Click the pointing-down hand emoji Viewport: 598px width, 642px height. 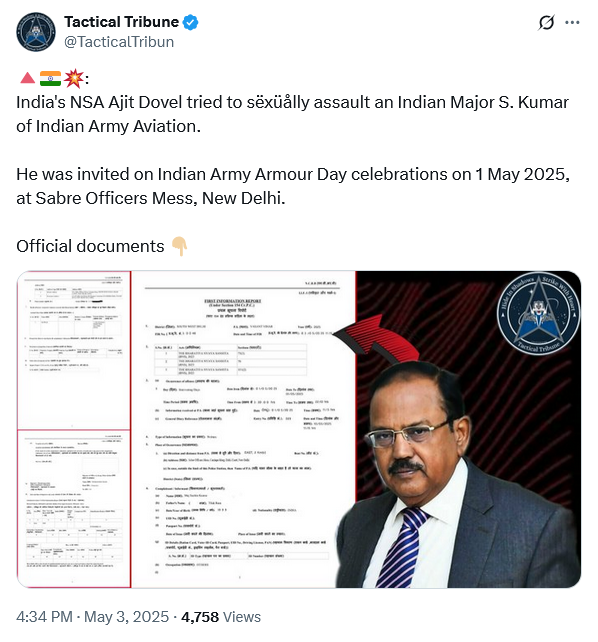[179, 246]
